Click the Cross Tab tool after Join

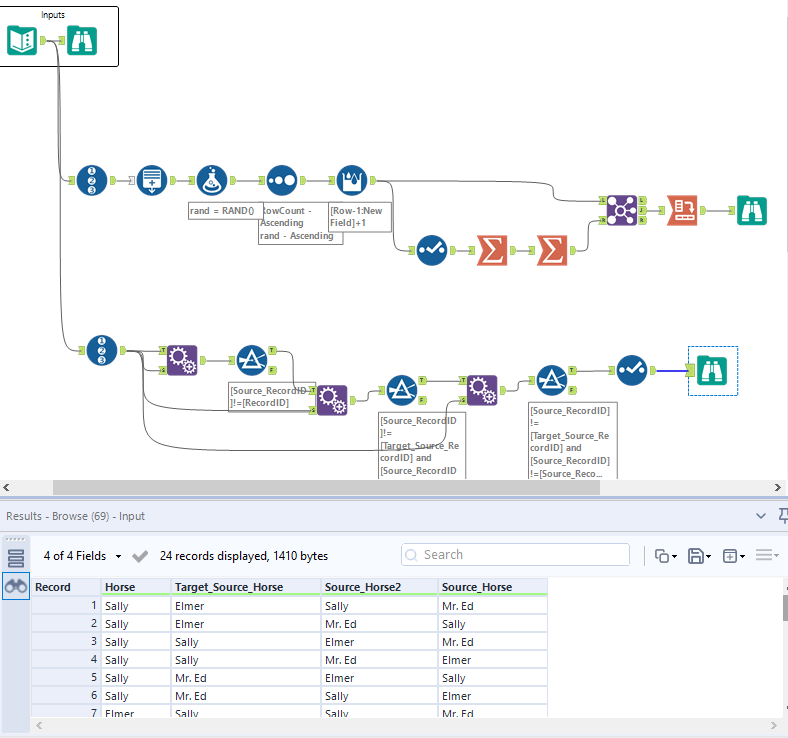pyautogui.click(x=682, y=210)
